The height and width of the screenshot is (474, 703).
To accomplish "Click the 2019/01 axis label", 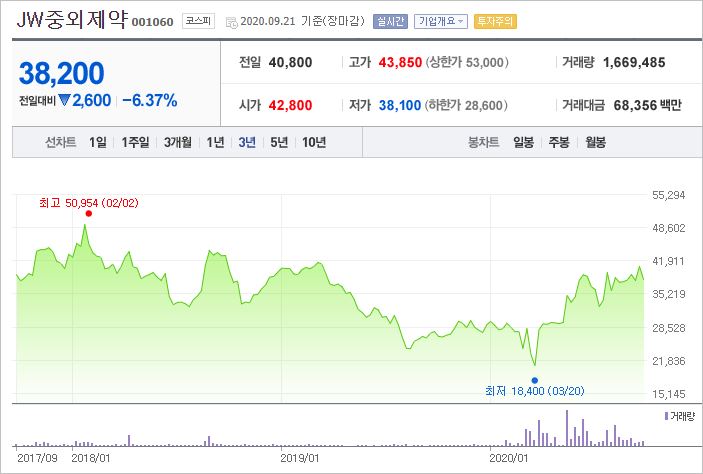I will coord(299,458).
